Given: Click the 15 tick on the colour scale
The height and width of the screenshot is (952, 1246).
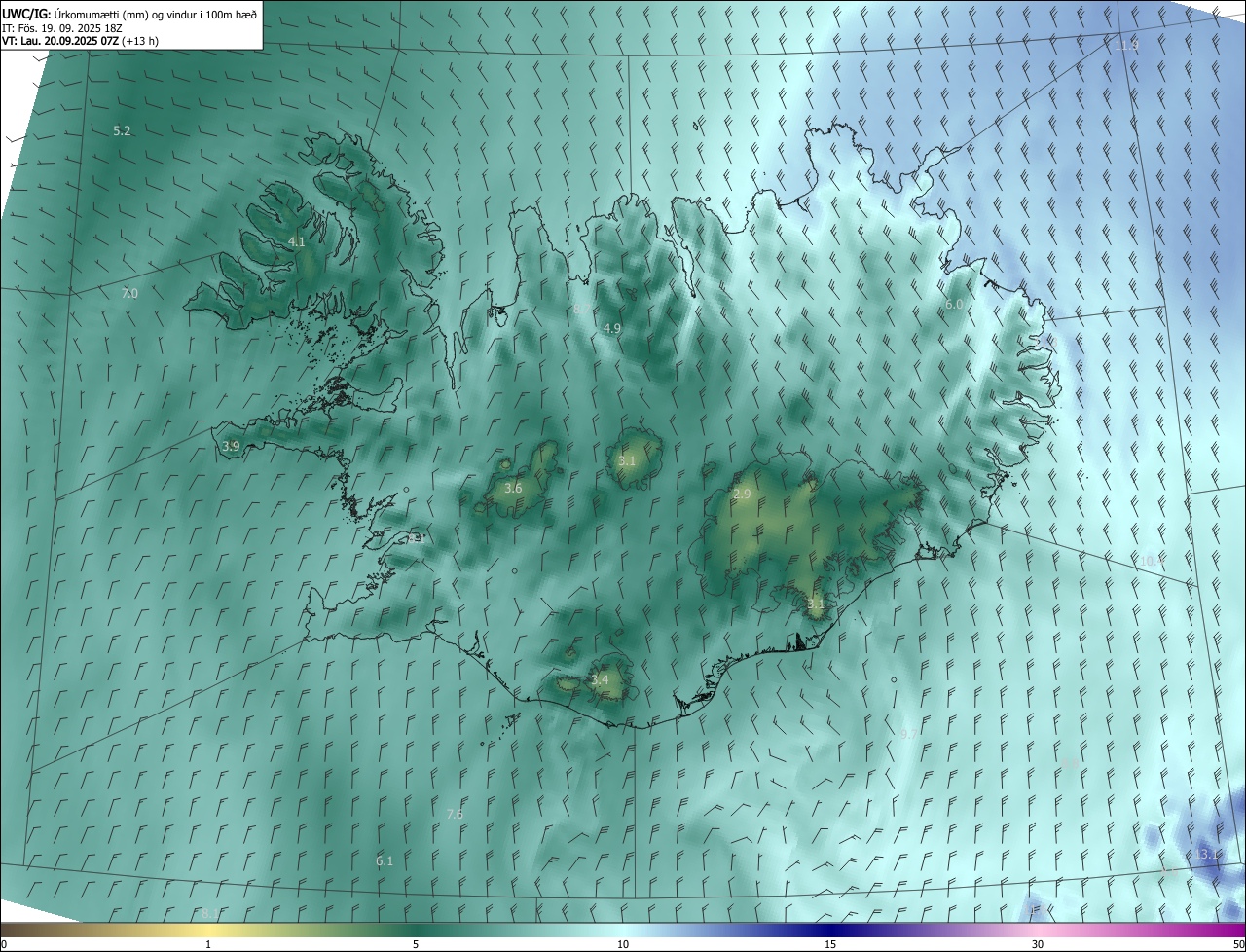Looking at the screenshot, I should click(x=830, y=944).
